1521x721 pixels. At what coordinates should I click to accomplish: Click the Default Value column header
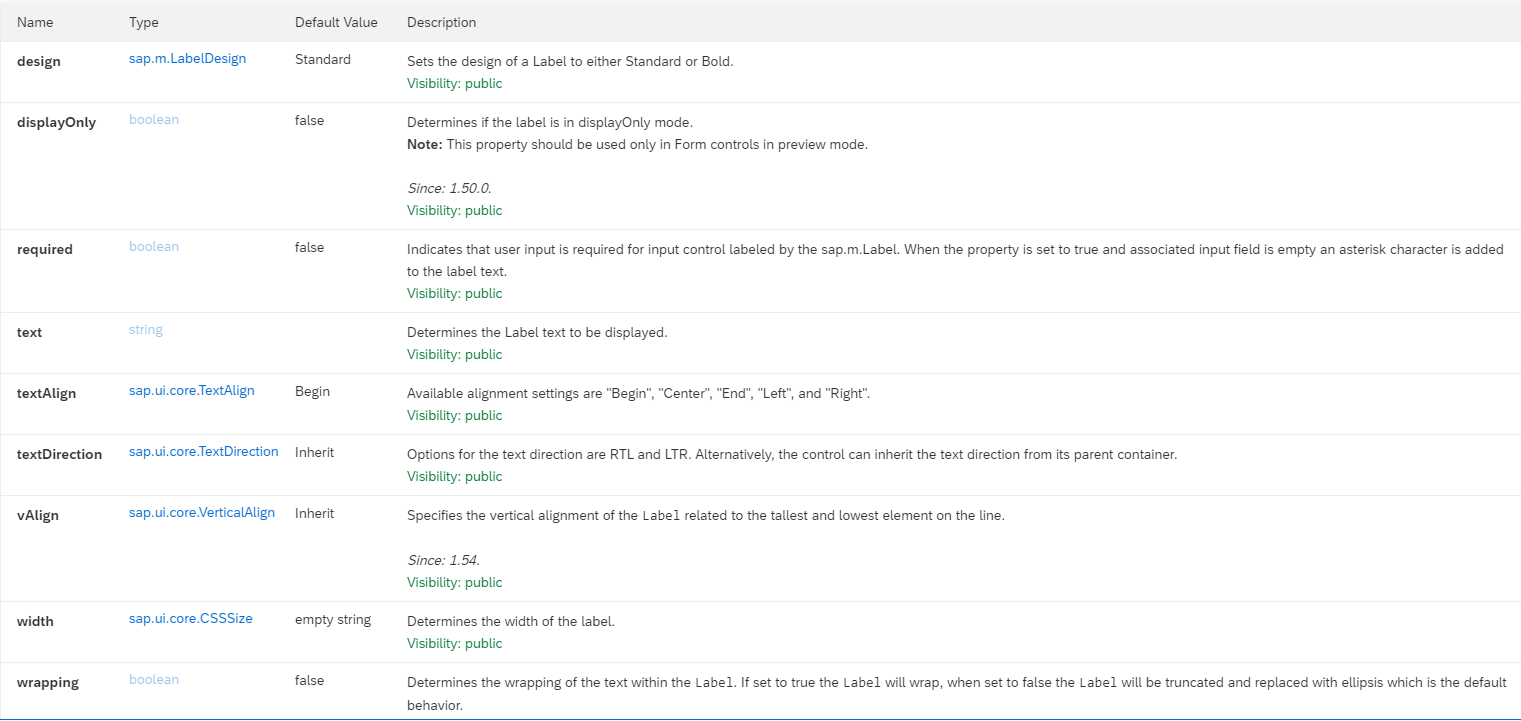[x=336, y=22]
